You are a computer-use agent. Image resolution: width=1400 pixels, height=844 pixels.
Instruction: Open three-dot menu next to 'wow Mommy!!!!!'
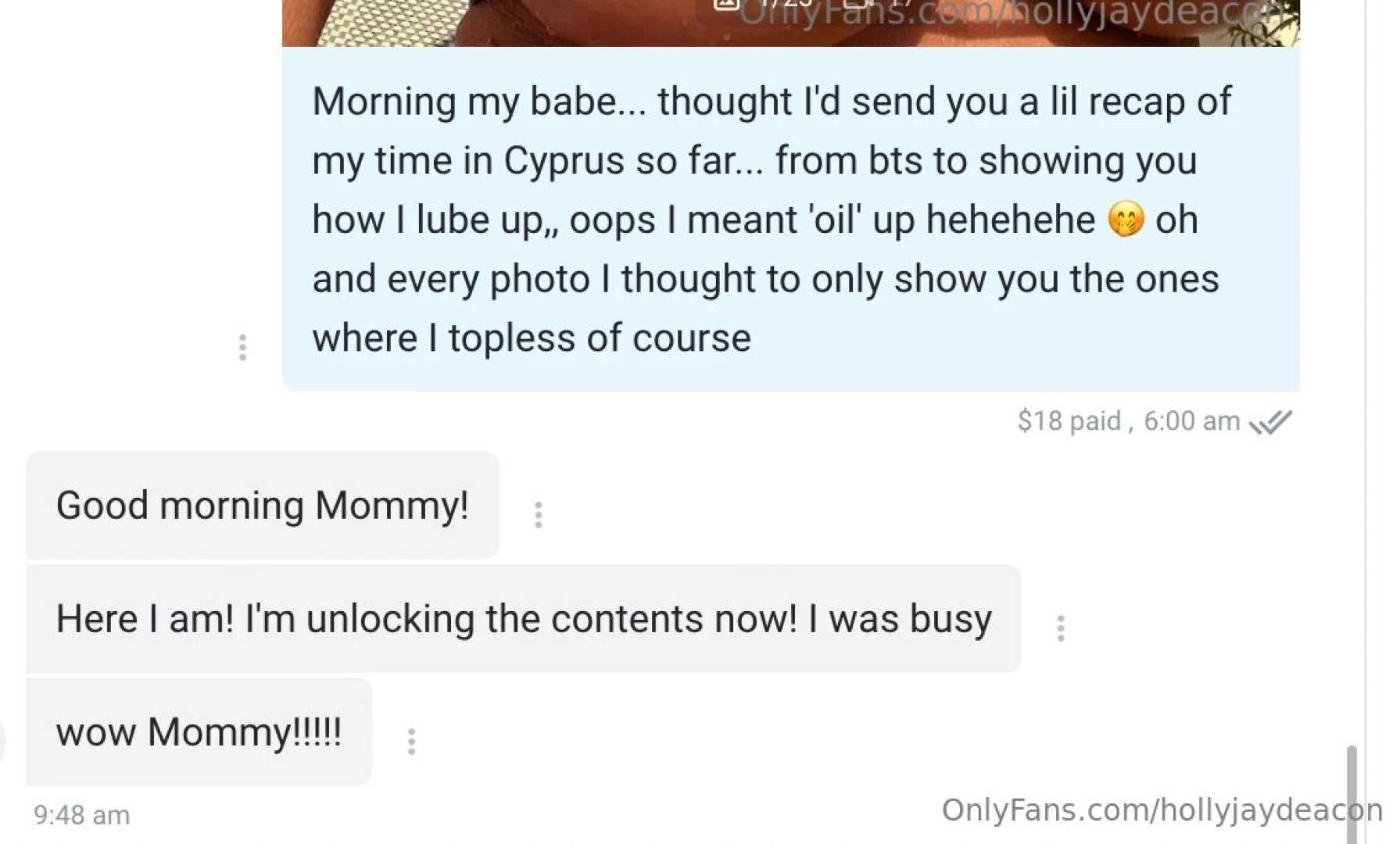click(411, 742)
